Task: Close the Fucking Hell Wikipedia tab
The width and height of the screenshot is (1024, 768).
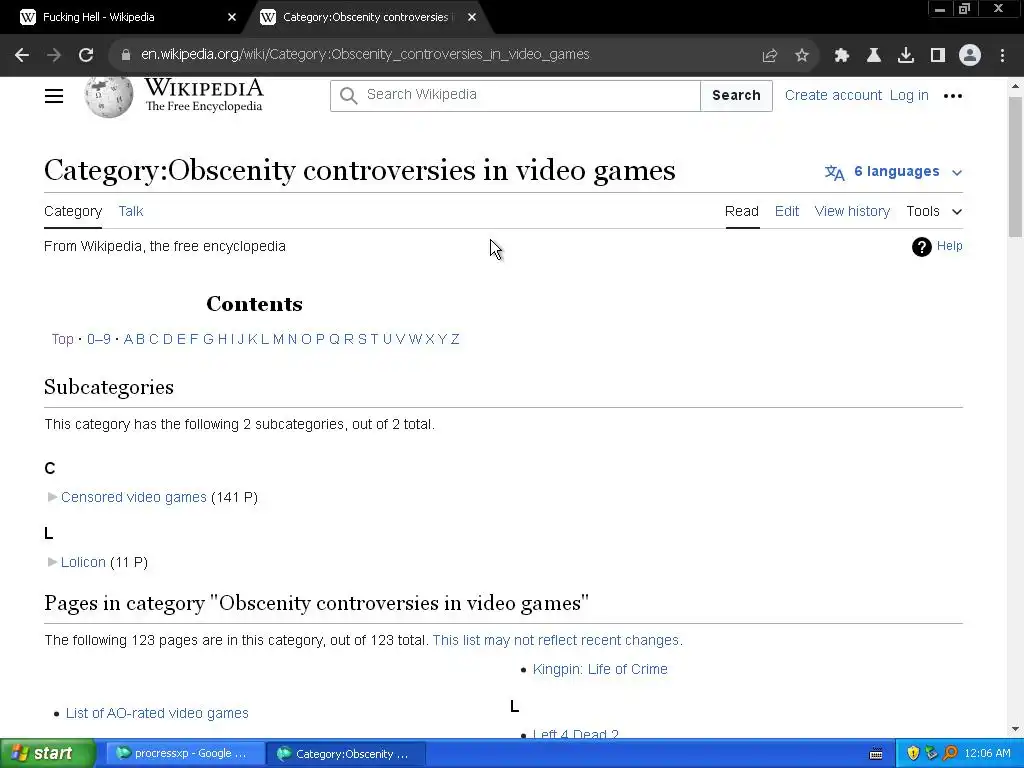Action: click(232, 18)
